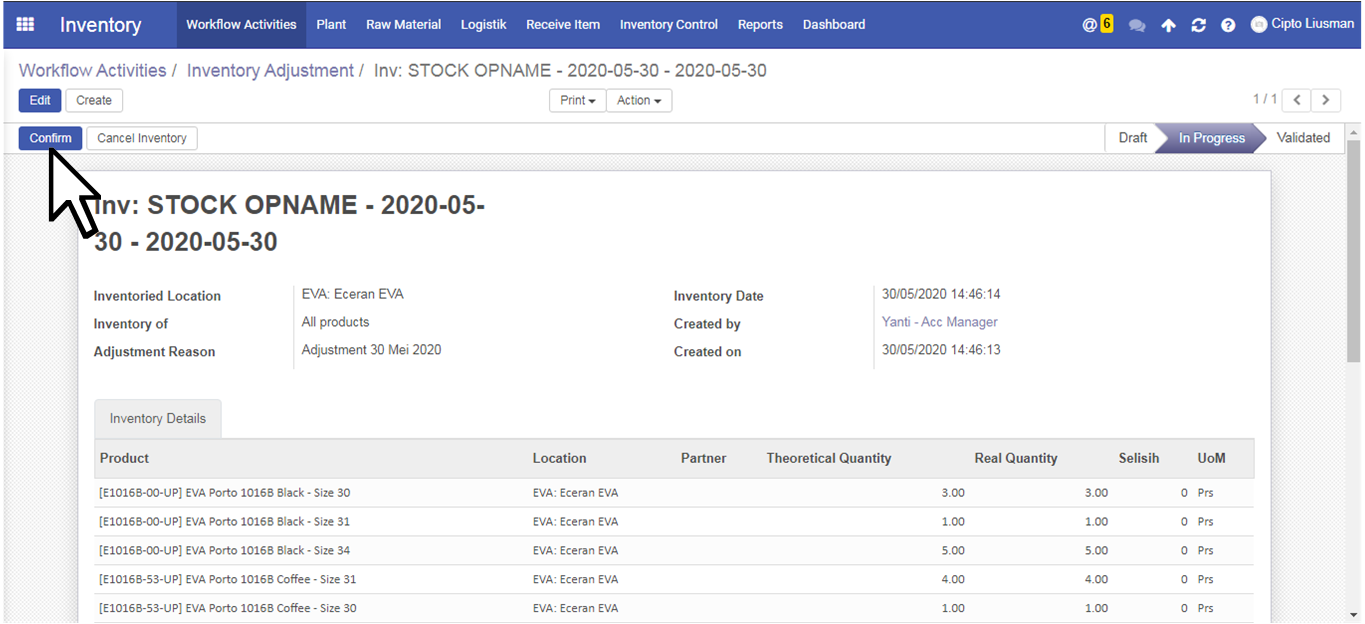Go to next record with right chevron
The image size is (1365, 624).
click(1326, 100)
